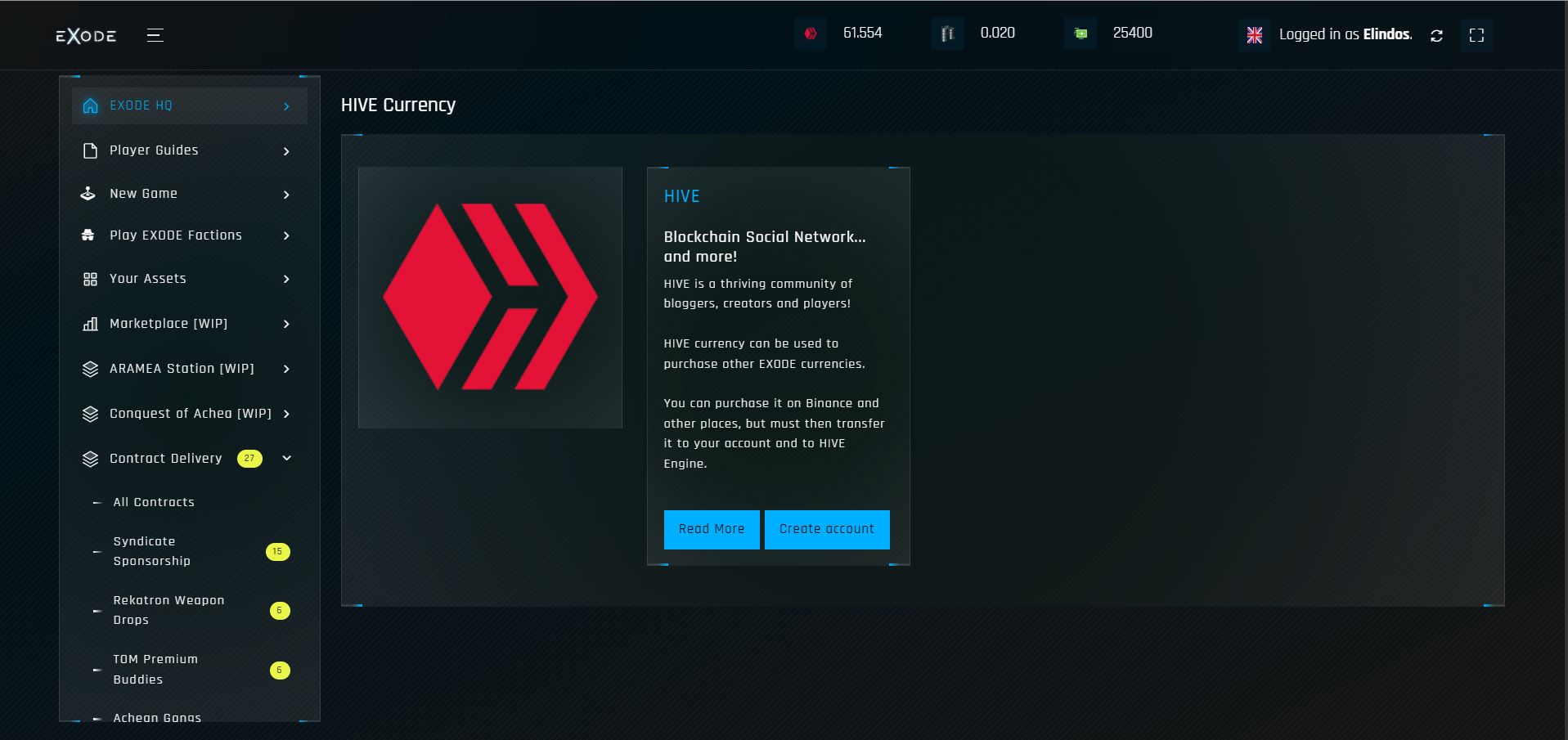
Task: Expand the EXODE HQ chevron
Action: (286, 106)
